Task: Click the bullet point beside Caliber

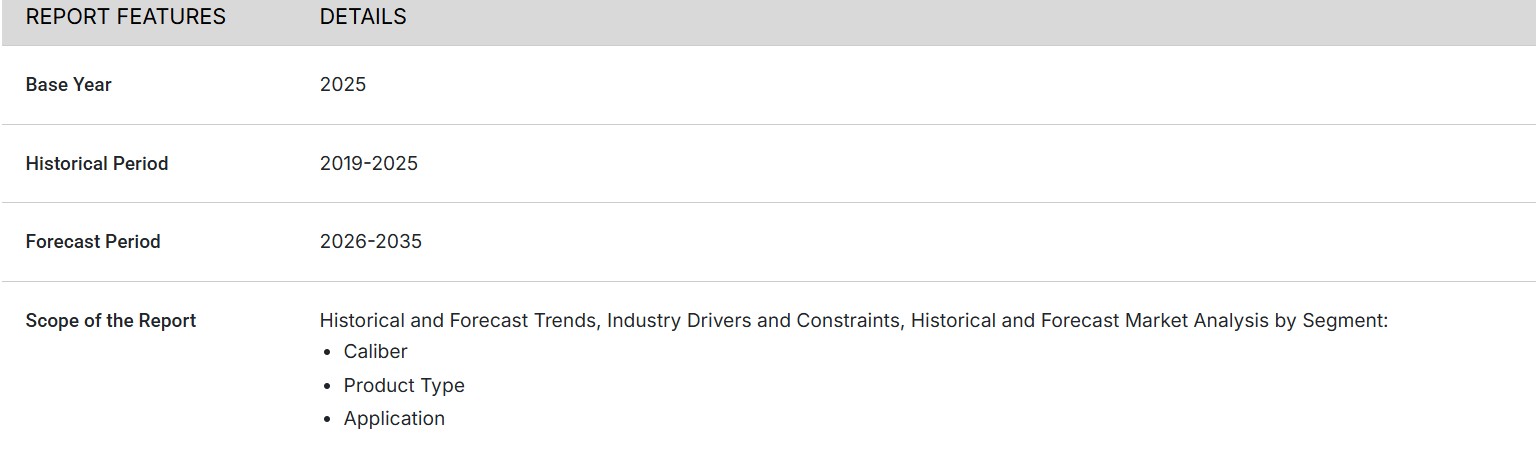Action: (327, 353)
